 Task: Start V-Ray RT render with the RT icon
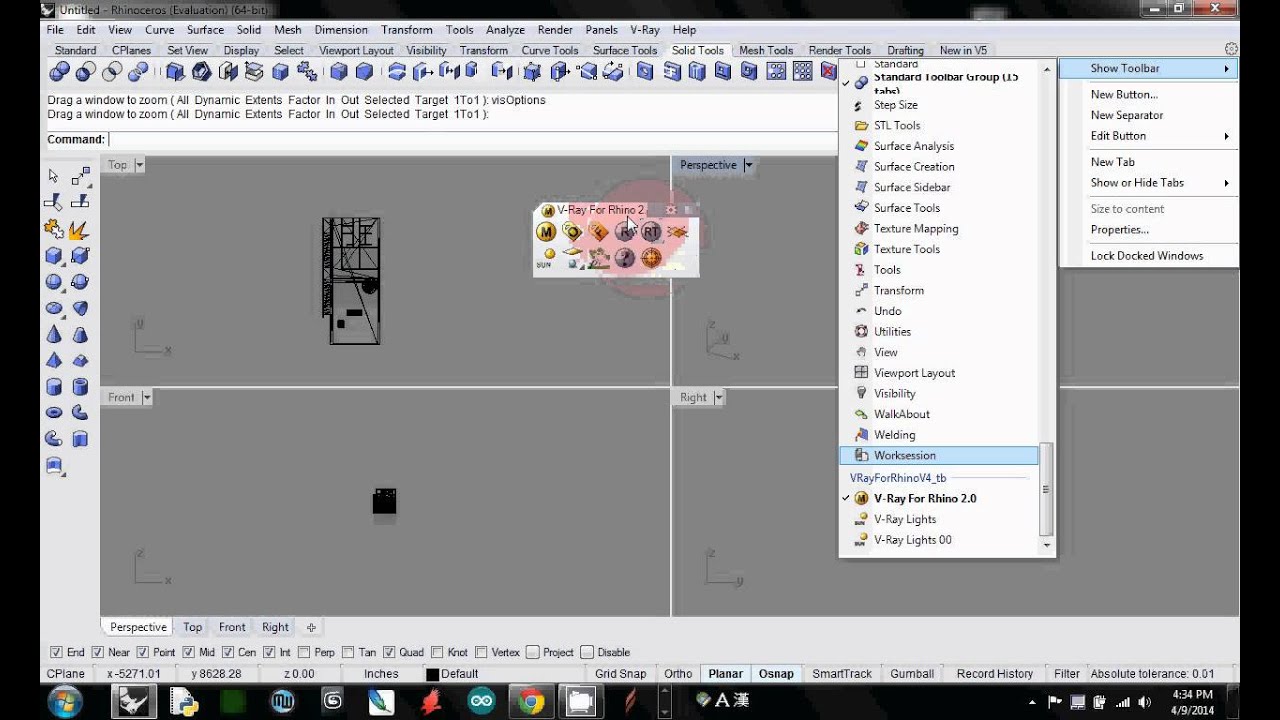pos(651,232)
